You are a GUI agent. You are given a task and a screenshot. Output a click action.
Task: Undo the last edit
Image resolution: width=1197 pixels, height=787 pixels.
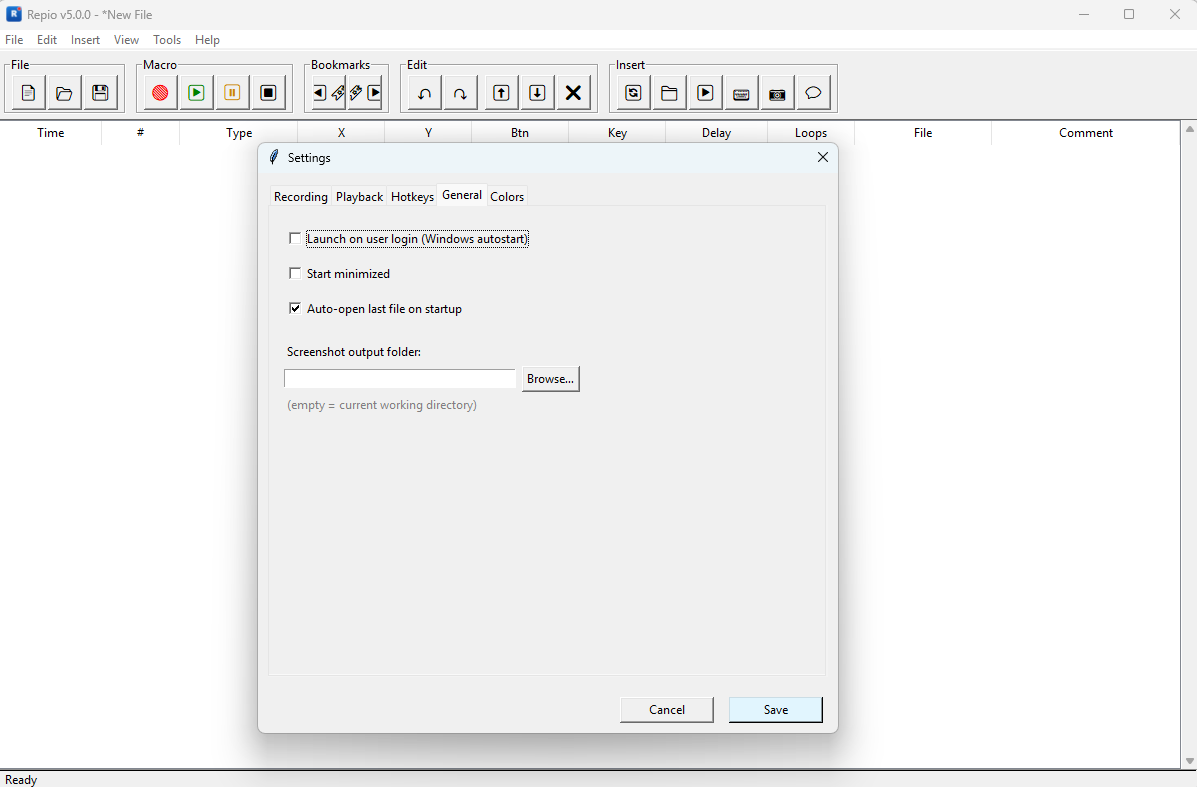(423, 92)
